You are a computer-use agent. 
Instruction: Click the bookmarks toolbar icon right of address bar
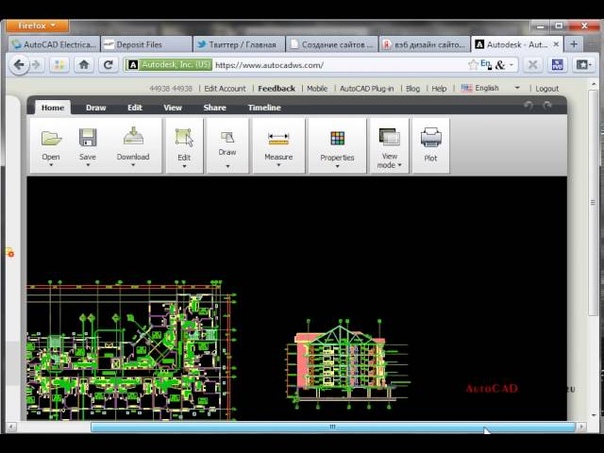click(x=584, y=65)
